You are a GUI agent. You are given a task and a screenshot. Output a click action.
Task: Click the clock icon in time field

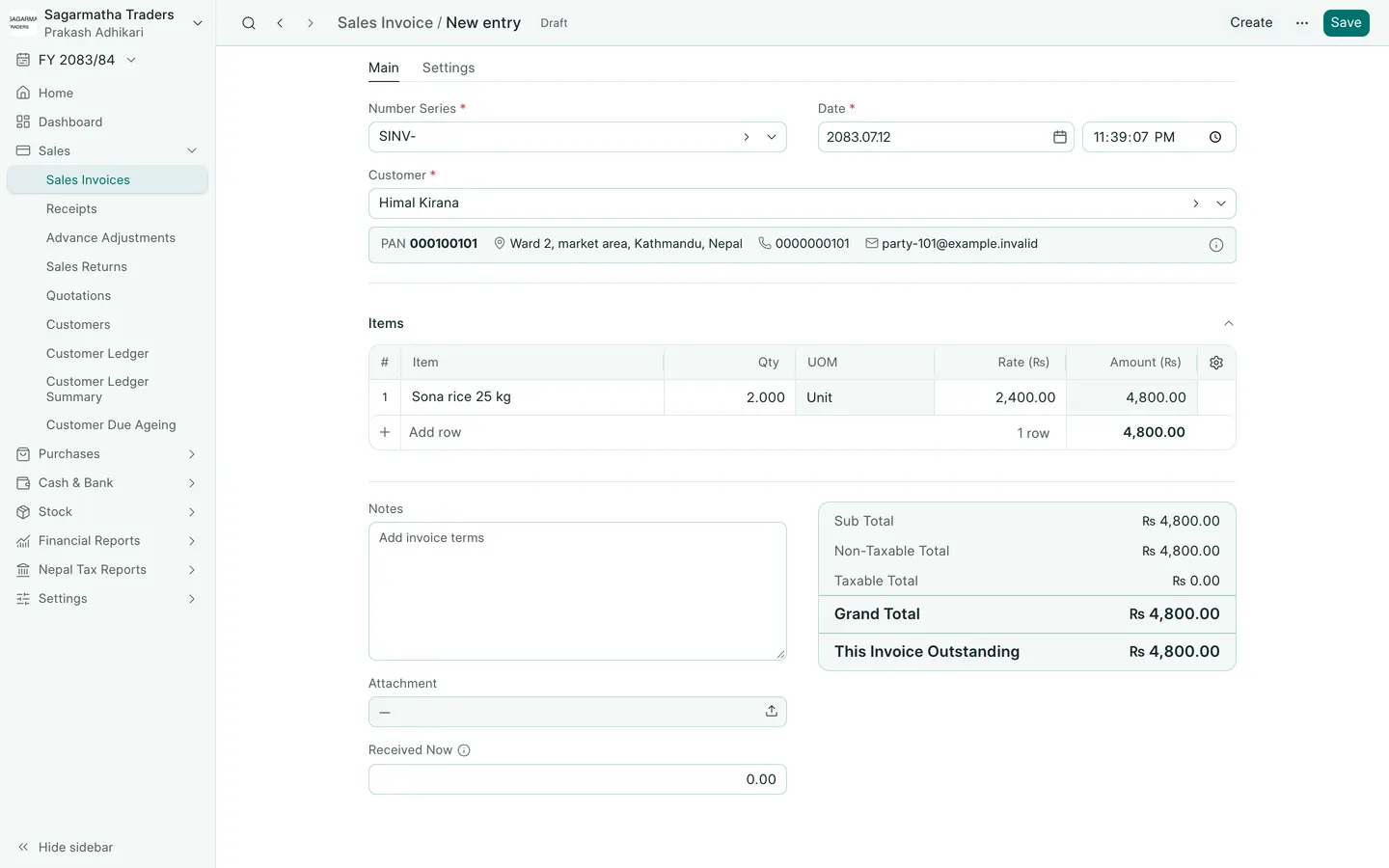pyautogui.click(x=1215, y=137)
